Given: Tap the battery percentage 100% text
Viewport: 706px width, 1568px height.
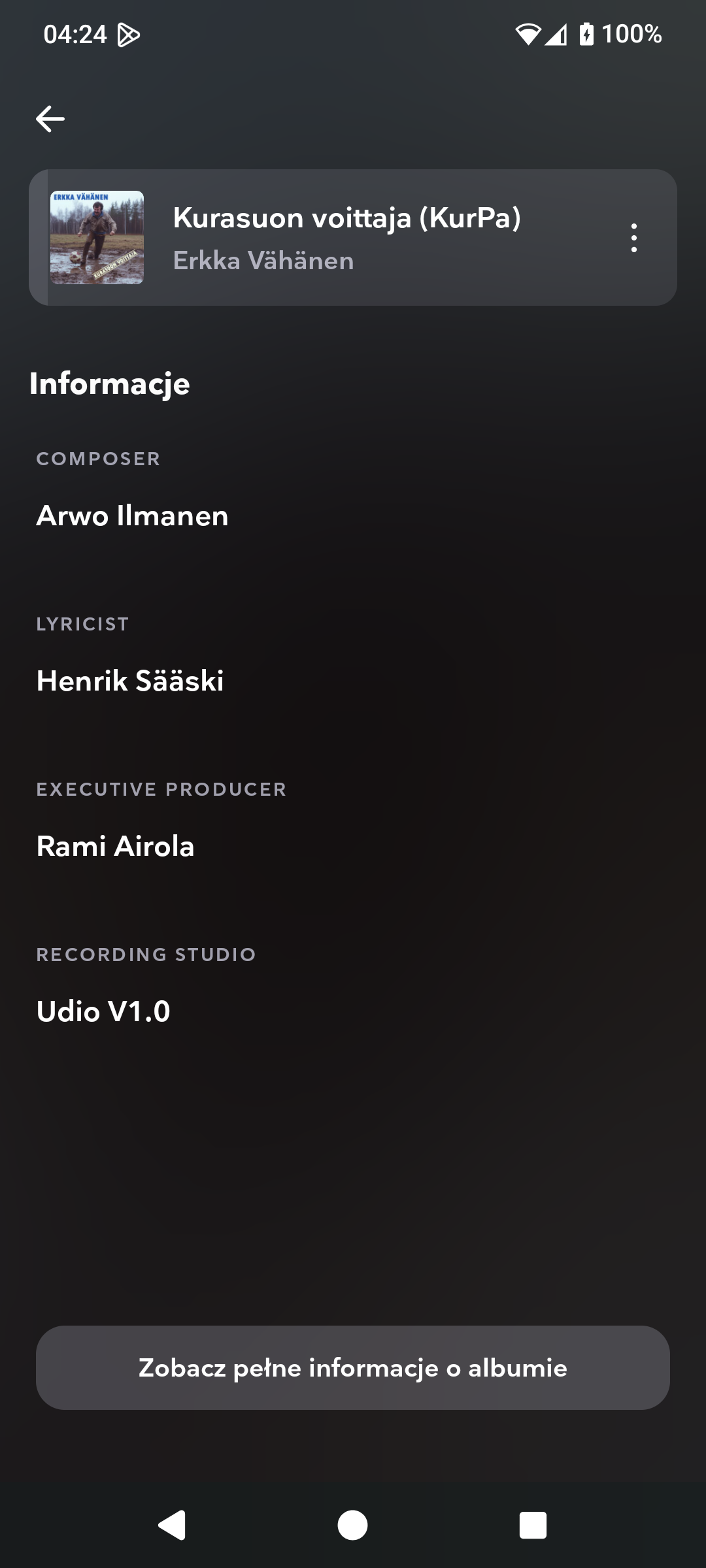Looking at the screenshot, I should pos(631,35).
